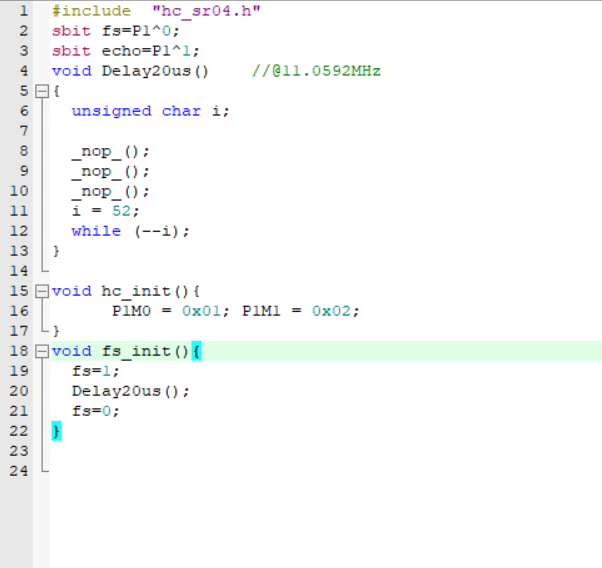Click line number 1 in the gutter
602x568 pixels.
24,11
